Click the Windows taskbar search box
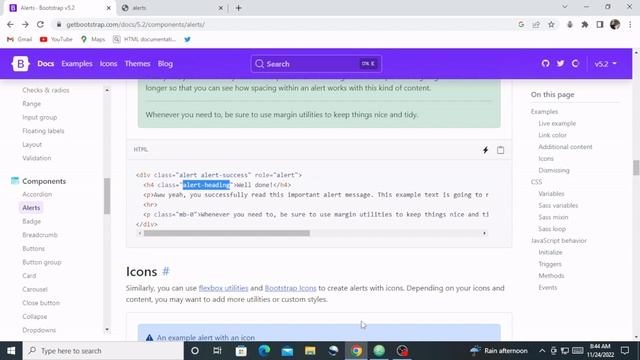 (103, 351)
